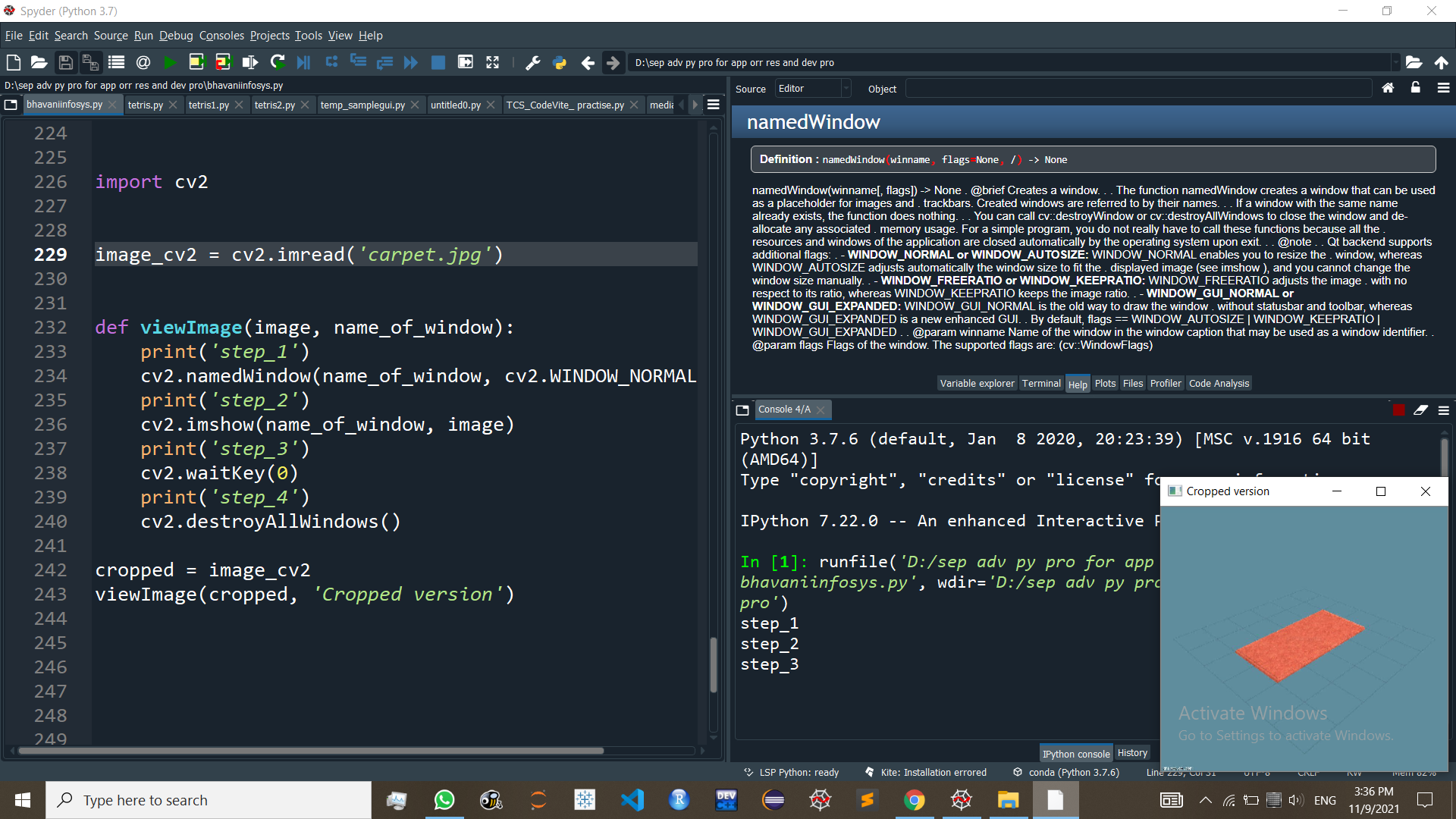Click Run cell and advance icon

pyautogui.click(x=223, y=62)
